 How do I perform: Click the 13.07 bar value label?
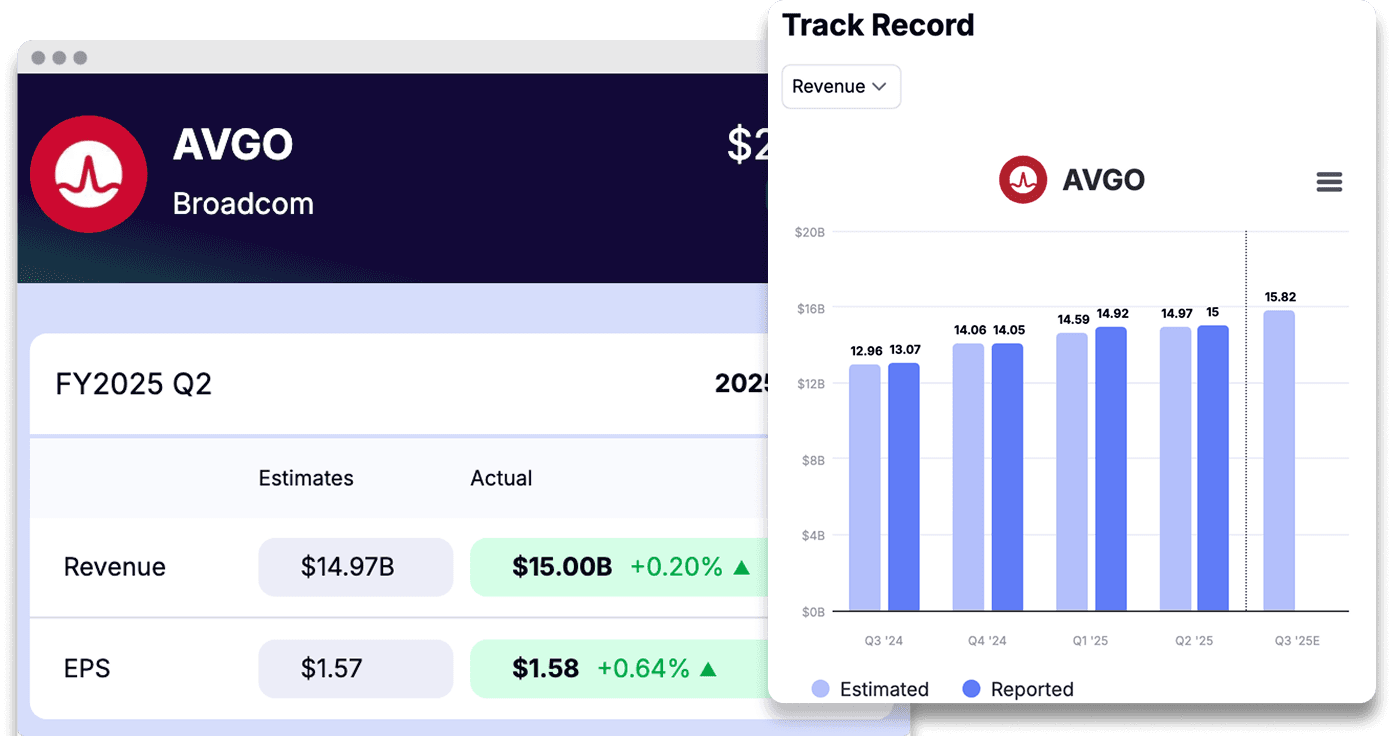905,350
